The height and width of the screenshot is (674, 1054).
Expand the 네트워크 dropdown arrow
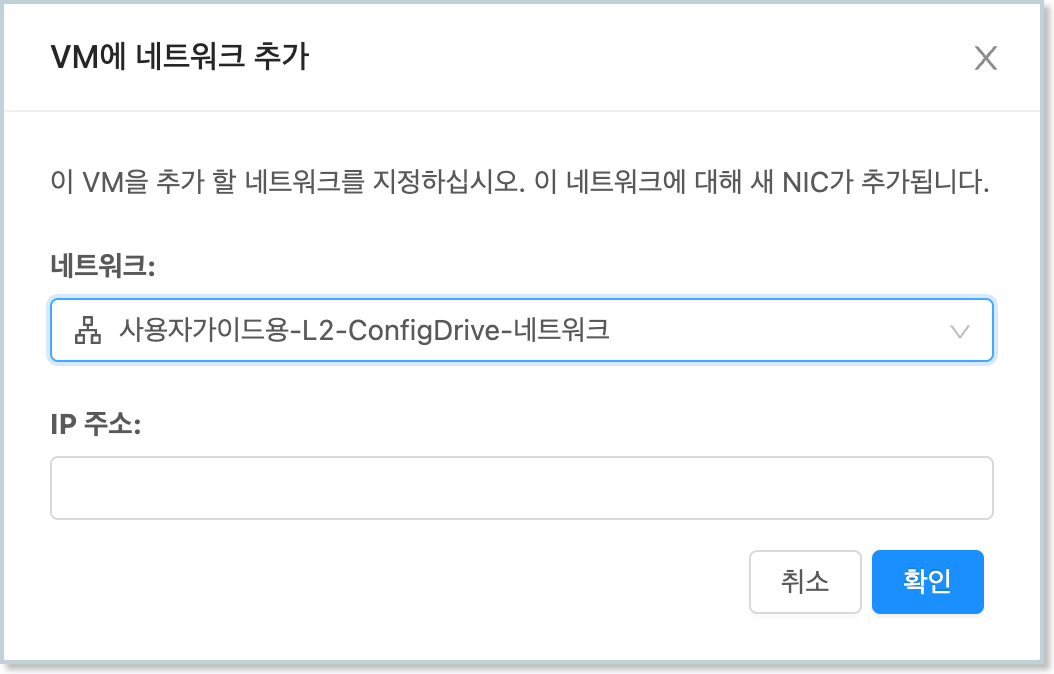960,331
